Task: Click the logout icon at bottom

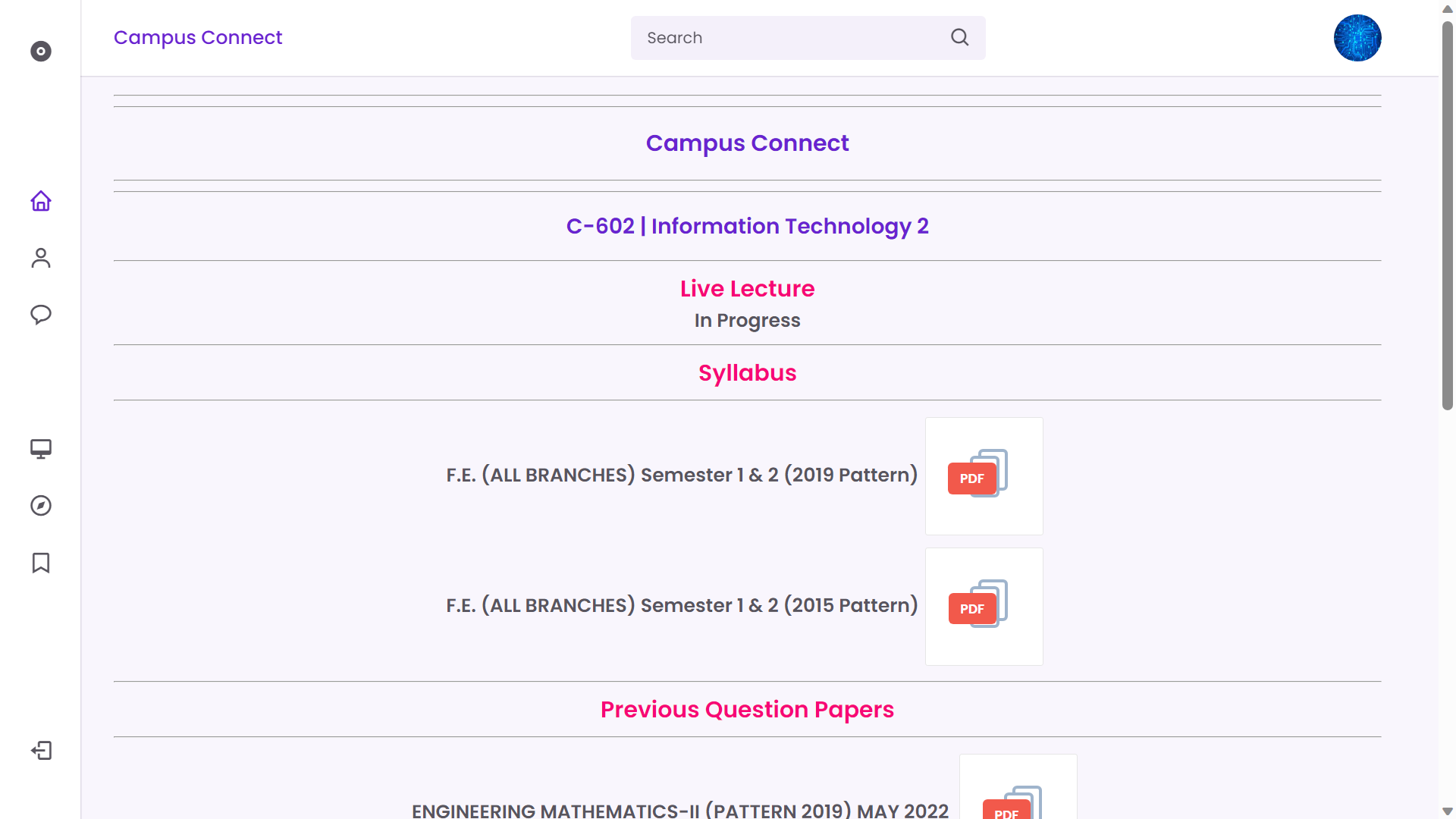Action: pos(41,751)
